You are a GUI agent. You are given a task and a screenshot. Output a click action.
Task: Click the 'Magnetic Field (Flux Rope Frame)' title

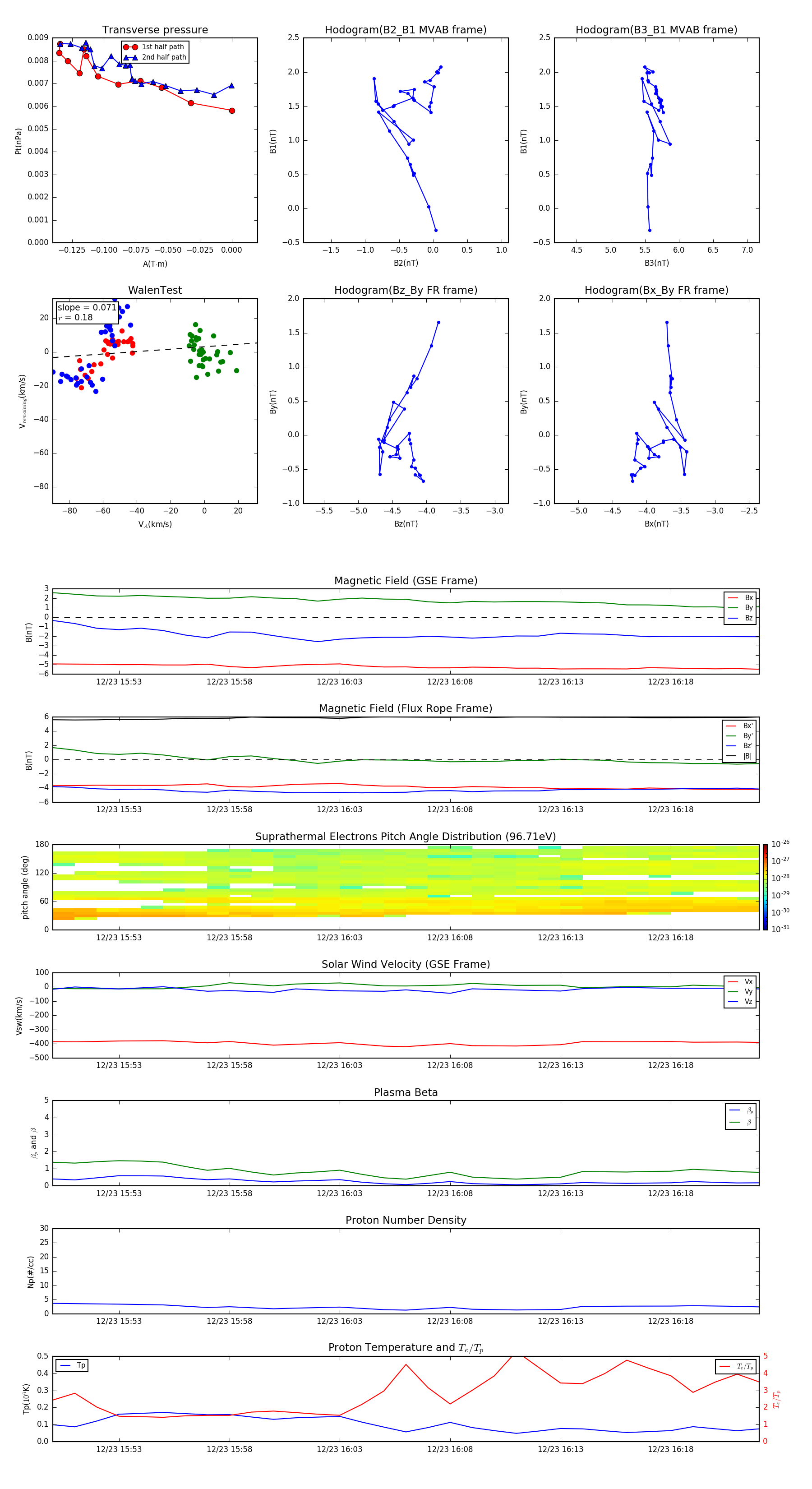coord(406,709)
